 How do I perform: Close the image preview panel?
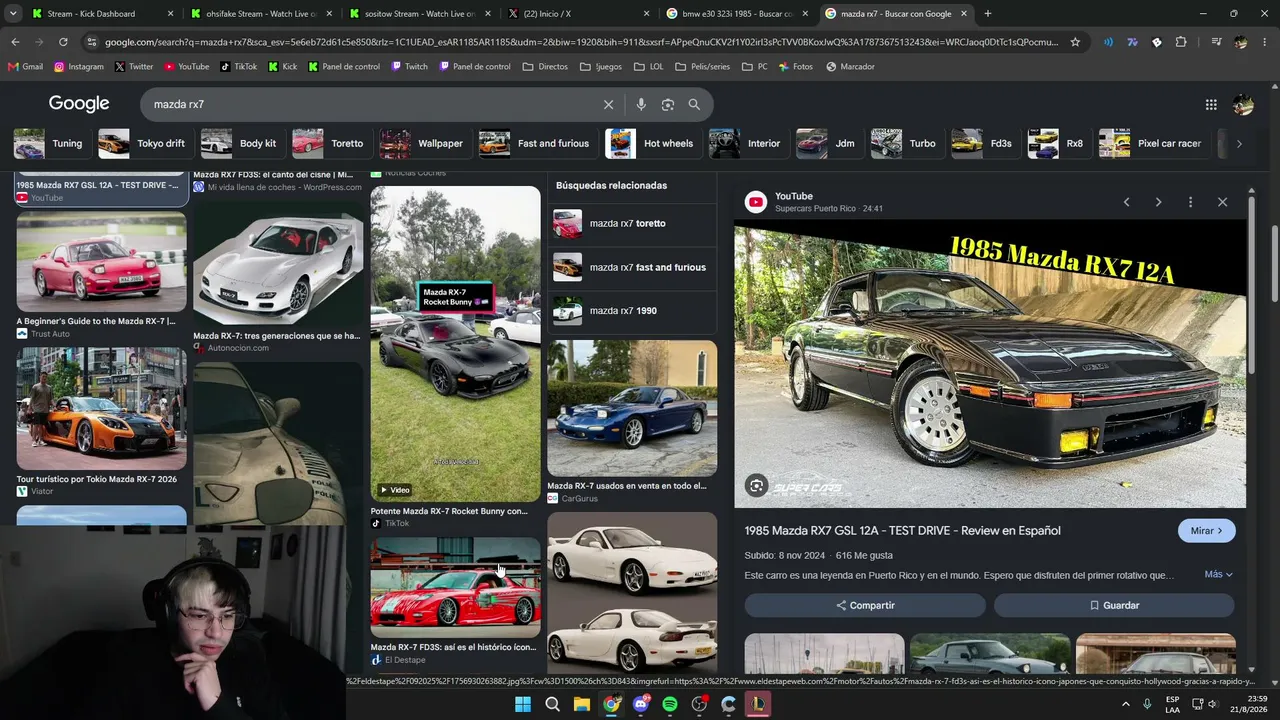1222,202
